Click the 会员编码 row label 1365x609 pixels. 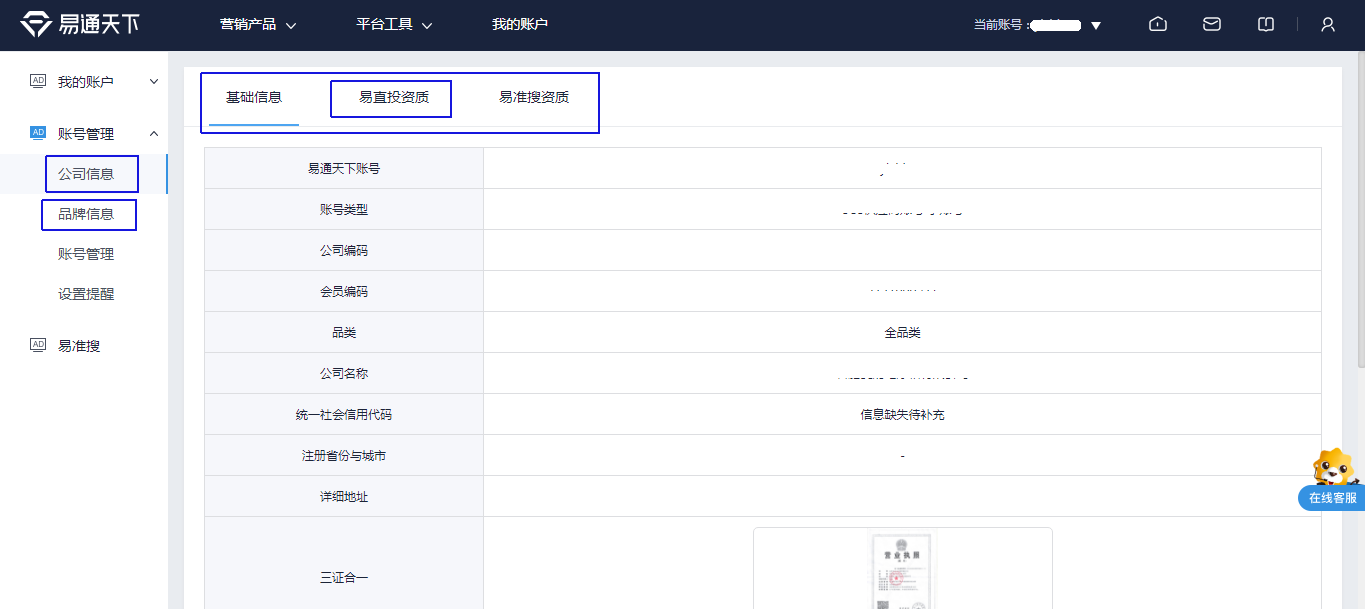coord(344,292)
